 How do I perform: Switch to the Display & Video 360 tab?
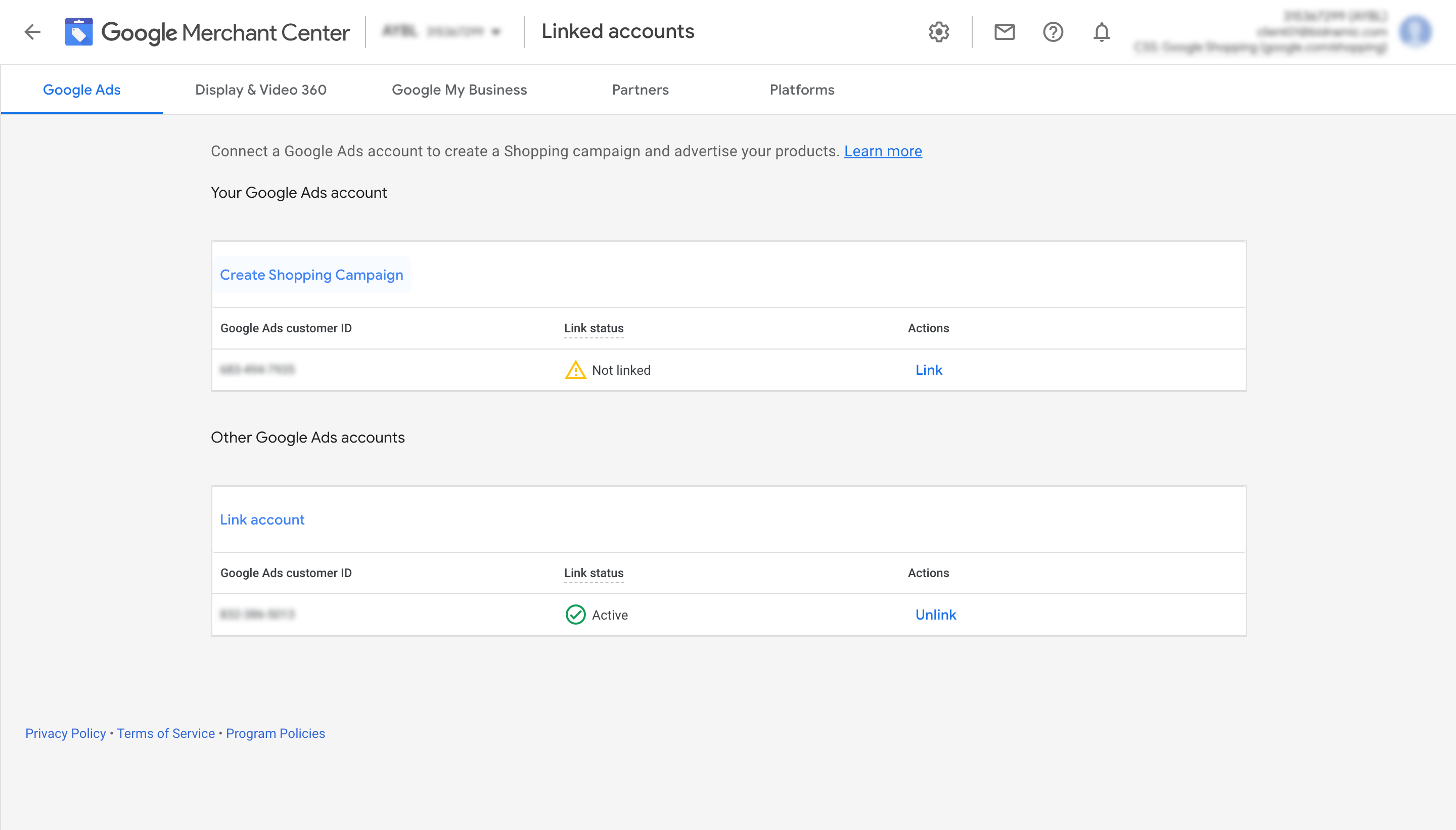click(260, 90)
